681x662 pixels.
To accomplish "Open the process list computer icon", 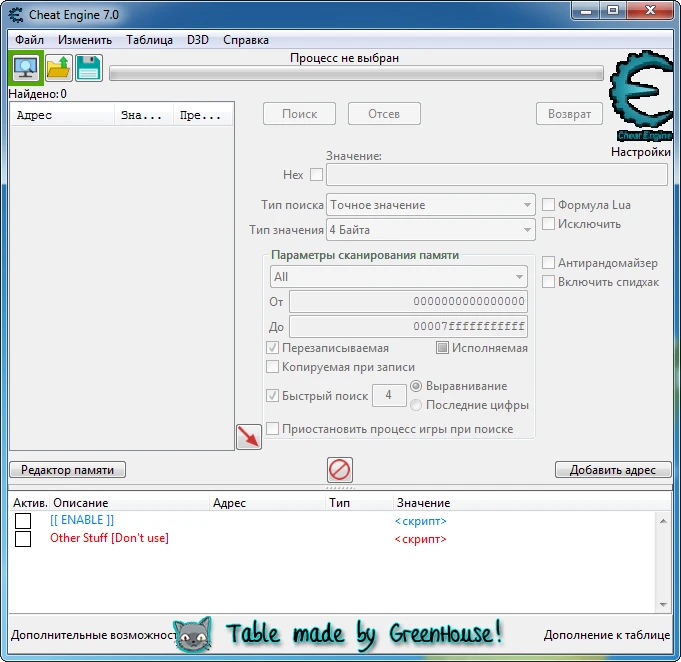I will click(x=25, y=68).
